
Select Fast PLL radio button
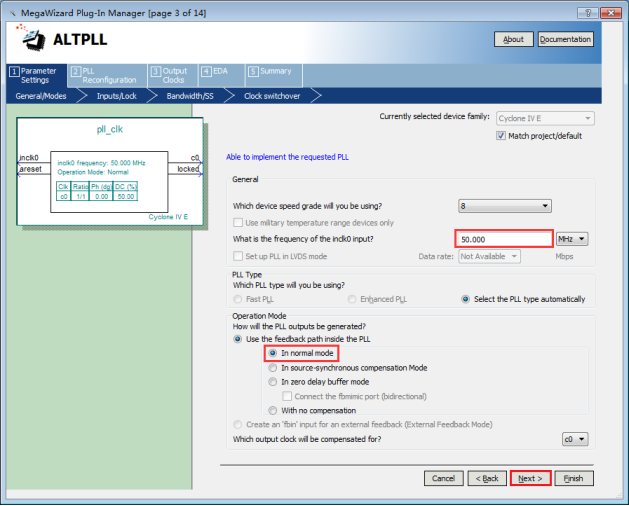click(x=238, y=299)
